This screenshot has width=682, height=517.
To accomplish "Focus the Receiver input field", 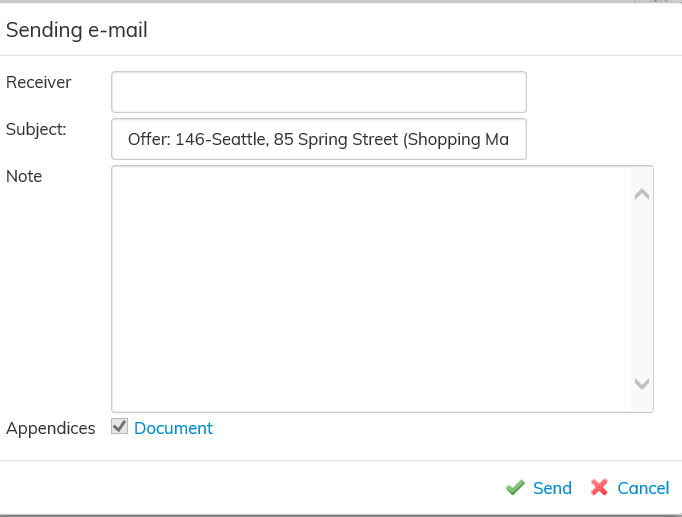I will [x=318, y=92].
